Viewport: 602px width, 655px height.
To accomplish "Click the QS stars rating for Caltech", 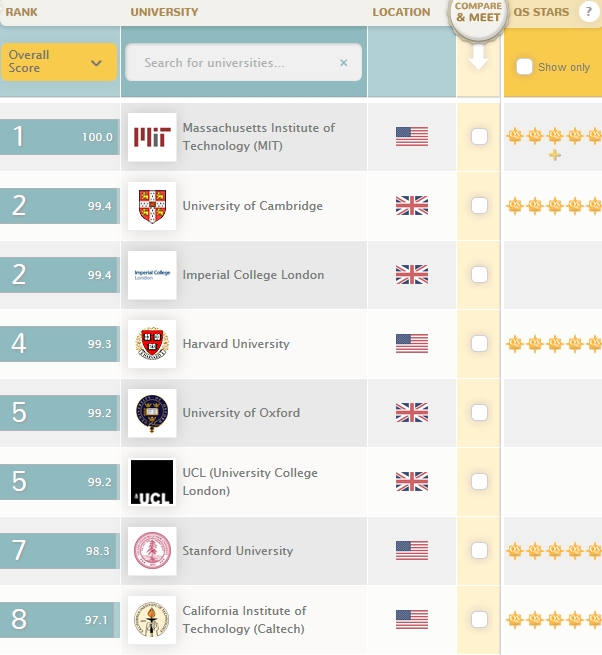I will (x=554, y=619).
